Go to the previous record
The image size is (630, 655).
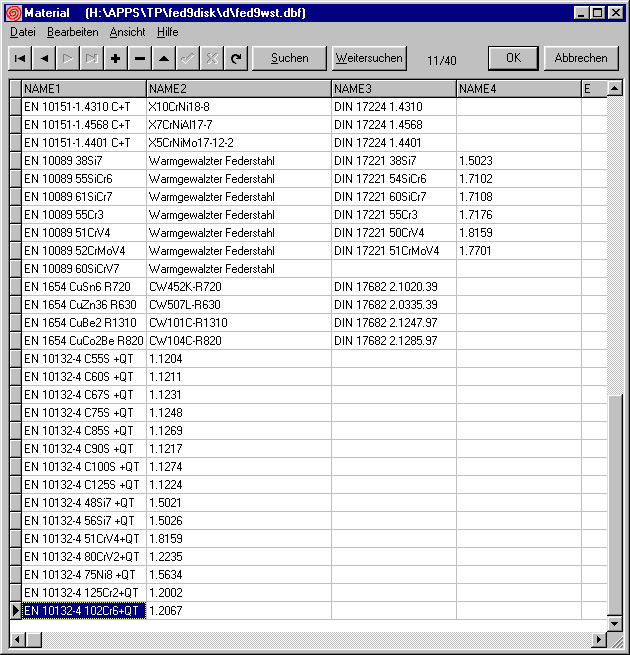(44, 59)
